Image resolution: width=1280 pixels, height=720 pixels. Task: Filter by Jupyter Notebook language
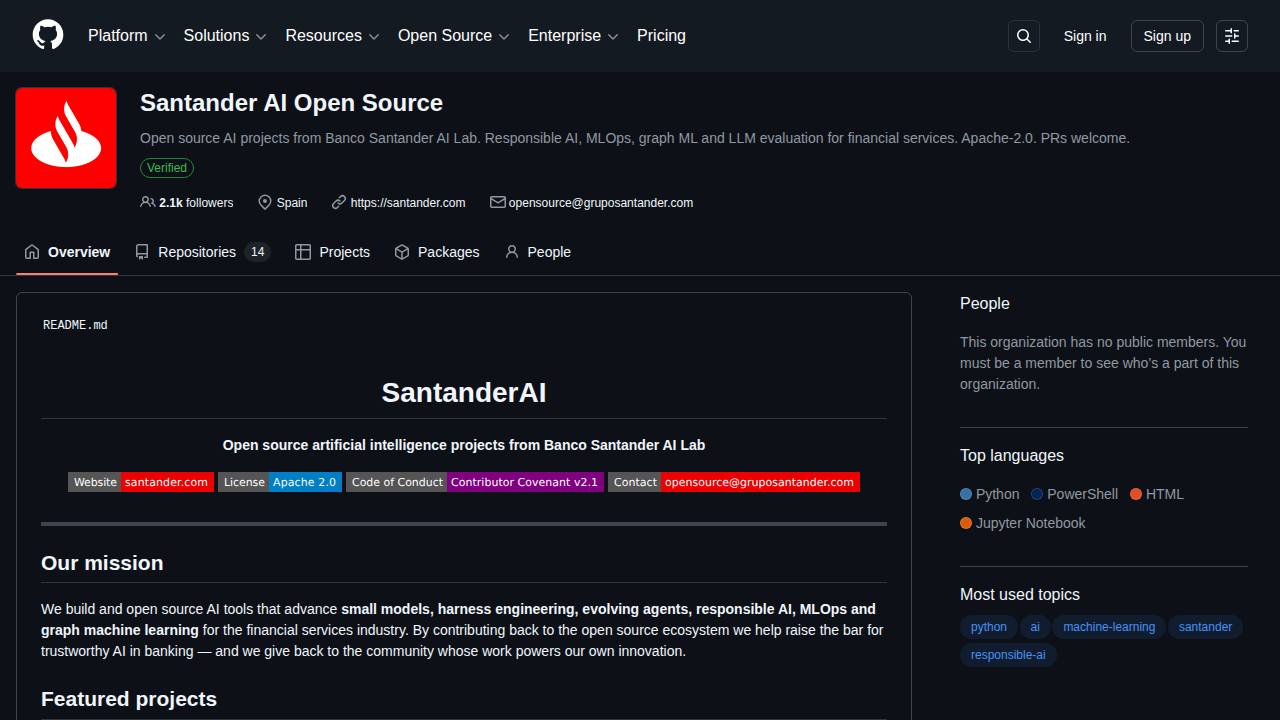click(x=1023, y=523)
